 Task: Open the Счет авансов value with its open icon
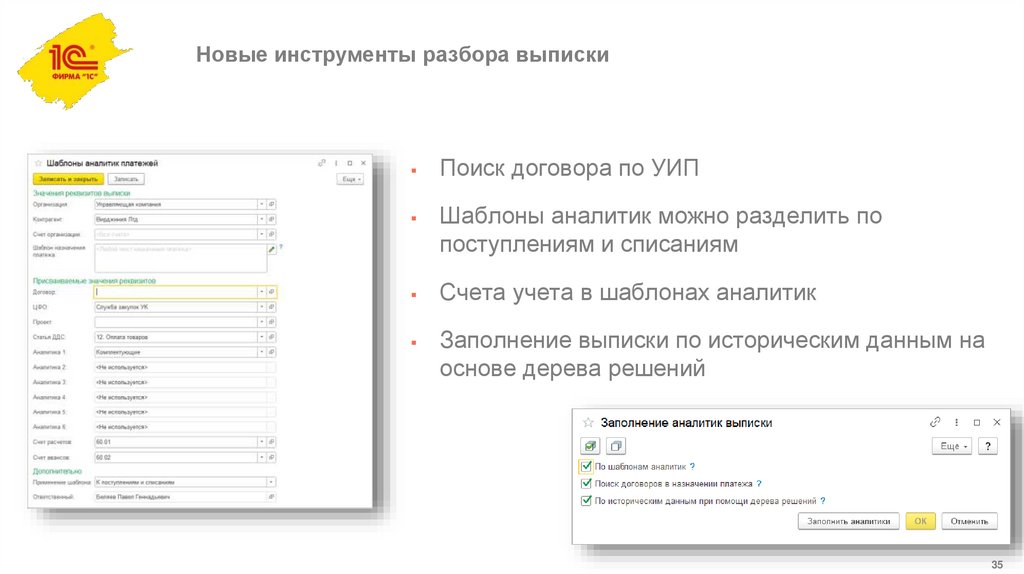(272, 457)
